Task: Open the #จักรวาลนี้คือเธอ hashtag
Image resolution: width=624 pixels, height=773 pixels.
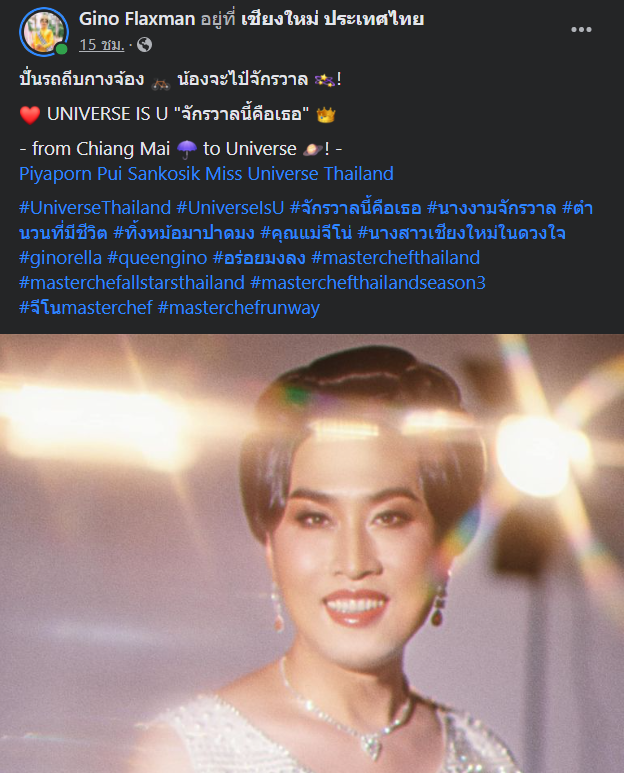Action: click(x=356, y=208)
